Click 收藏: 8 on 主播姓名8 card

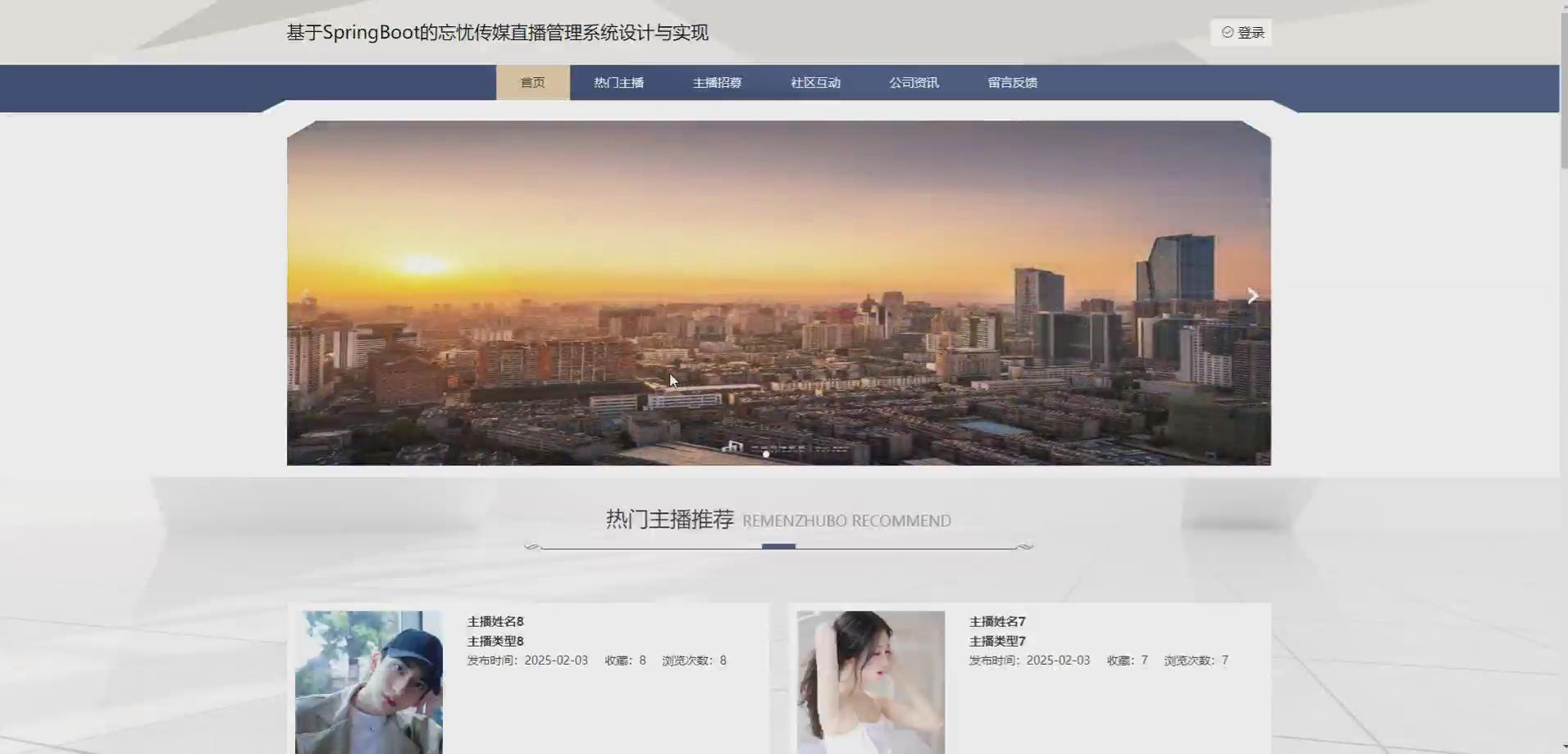click(x=626, y=661)
